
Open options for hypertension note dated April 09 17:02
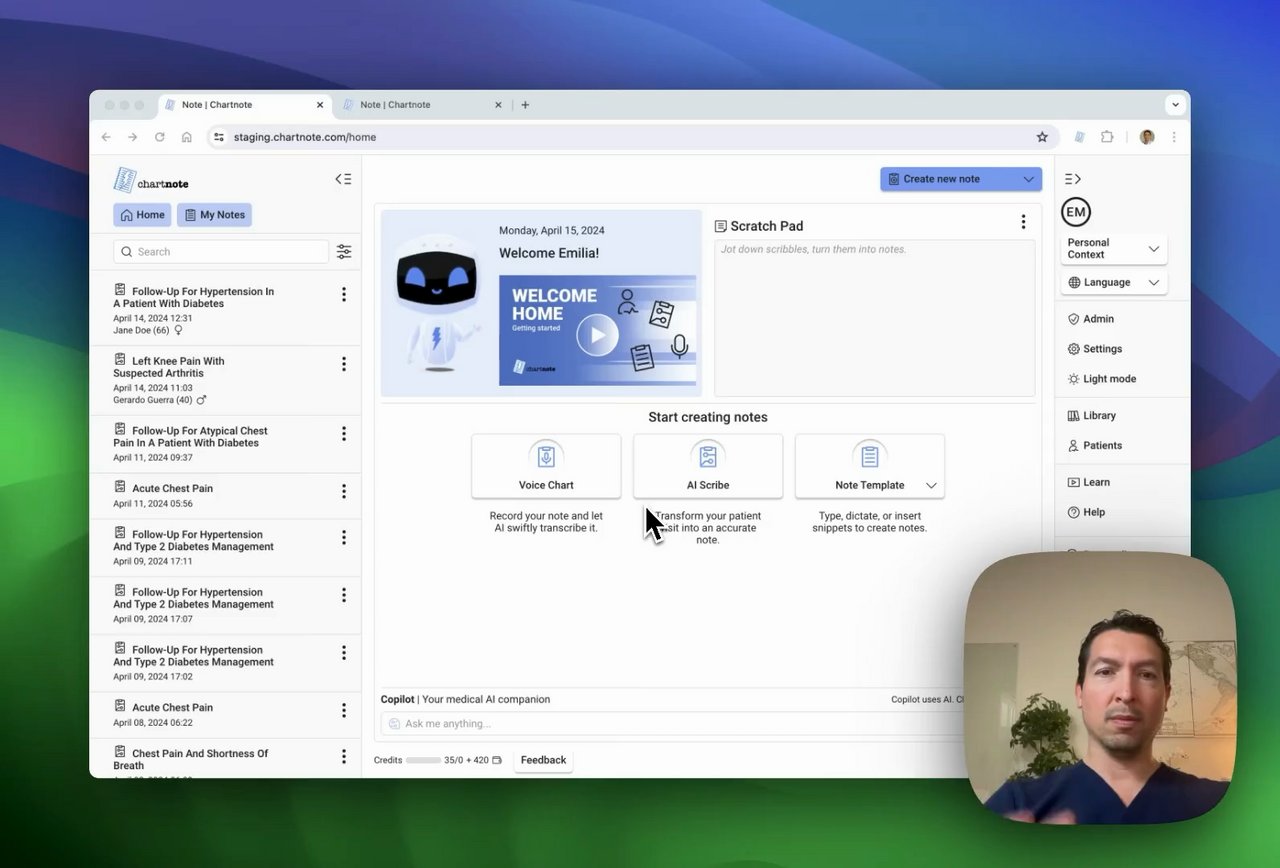pos(344,652)
